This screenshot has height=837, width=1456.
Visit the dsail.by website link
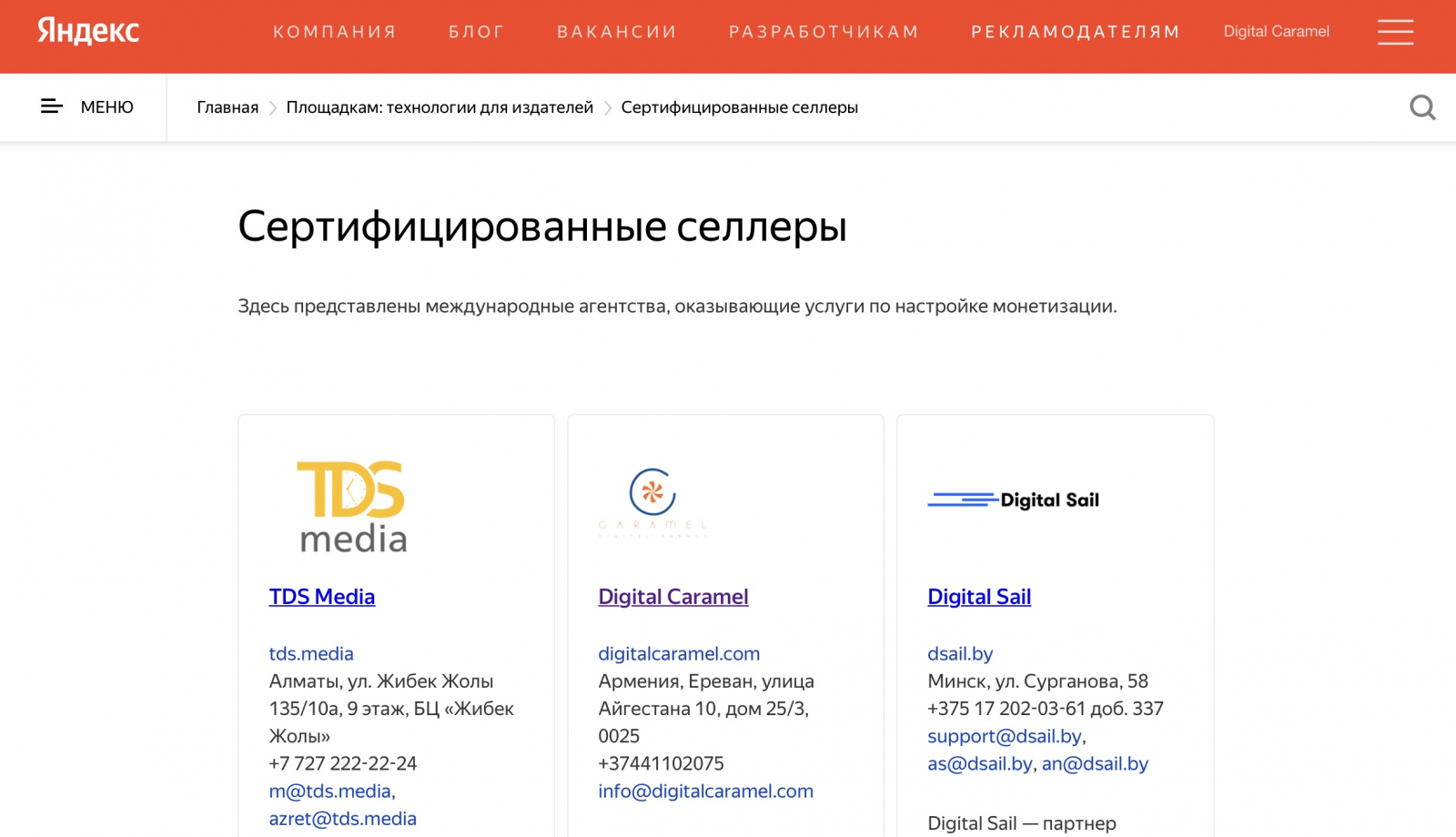coord(960,653)
